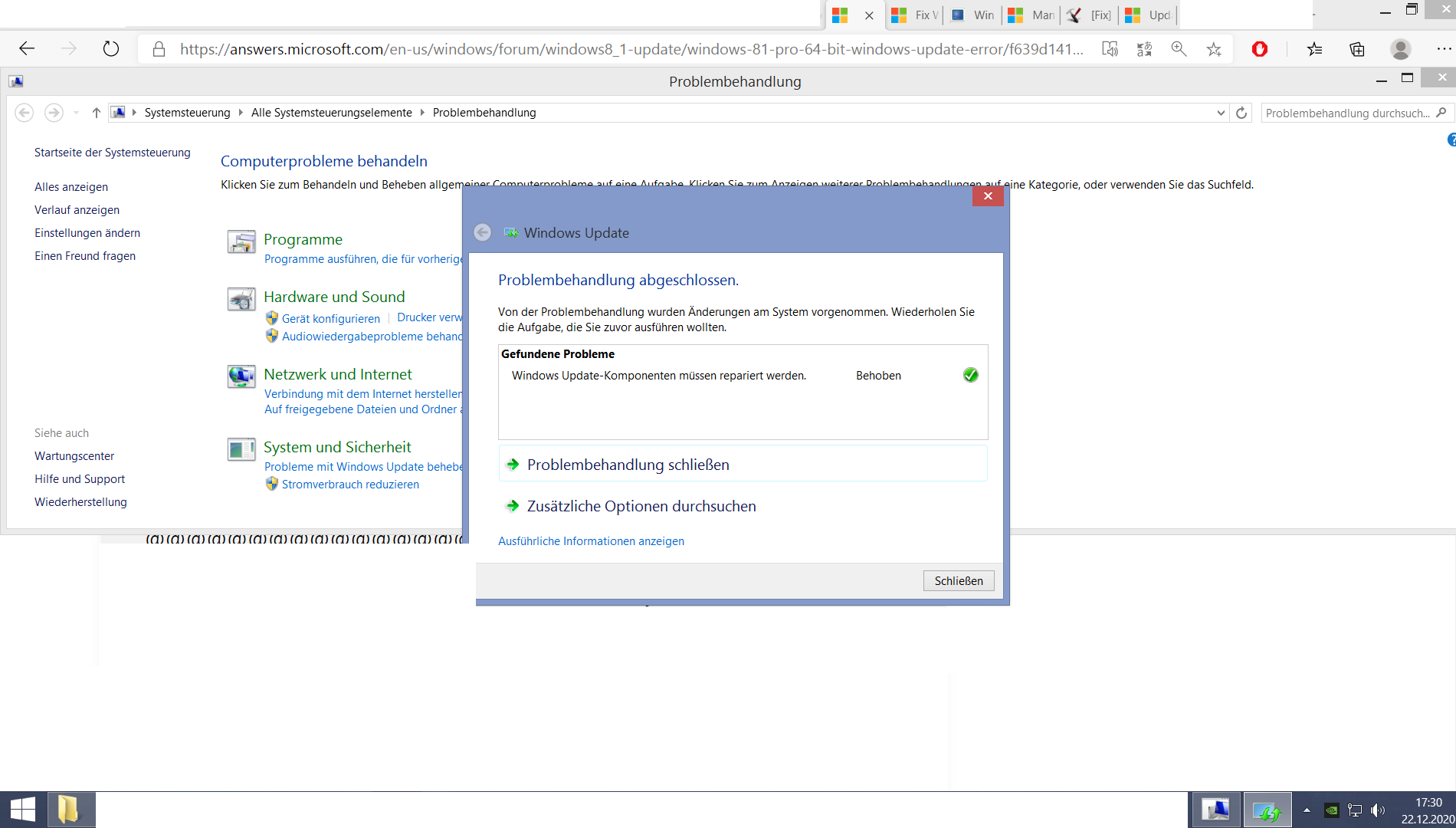The image size is (1456, 828).
Task: Open Ausführliche Informationen anzeigen link
Action: tap(591, 541)
